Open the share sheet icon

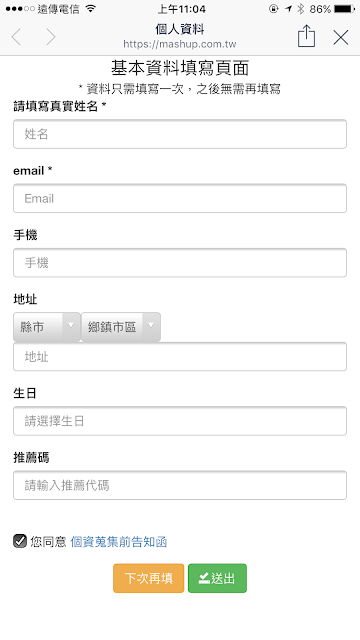(306, 36)
